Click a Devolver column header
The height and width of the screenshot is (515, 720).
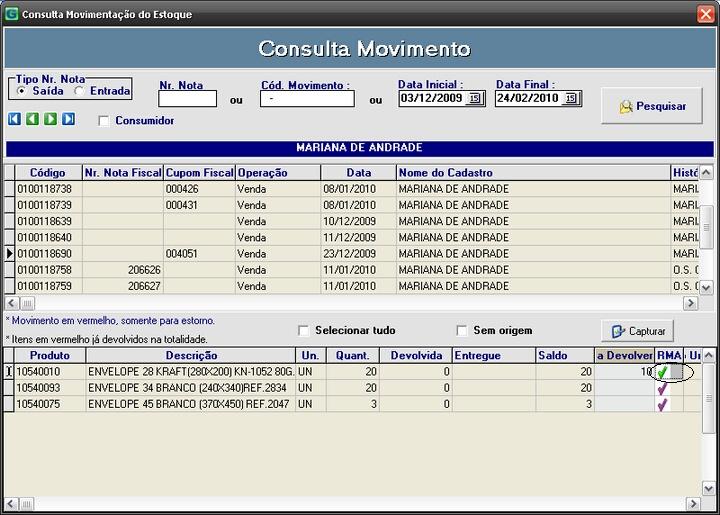[624, 356]
